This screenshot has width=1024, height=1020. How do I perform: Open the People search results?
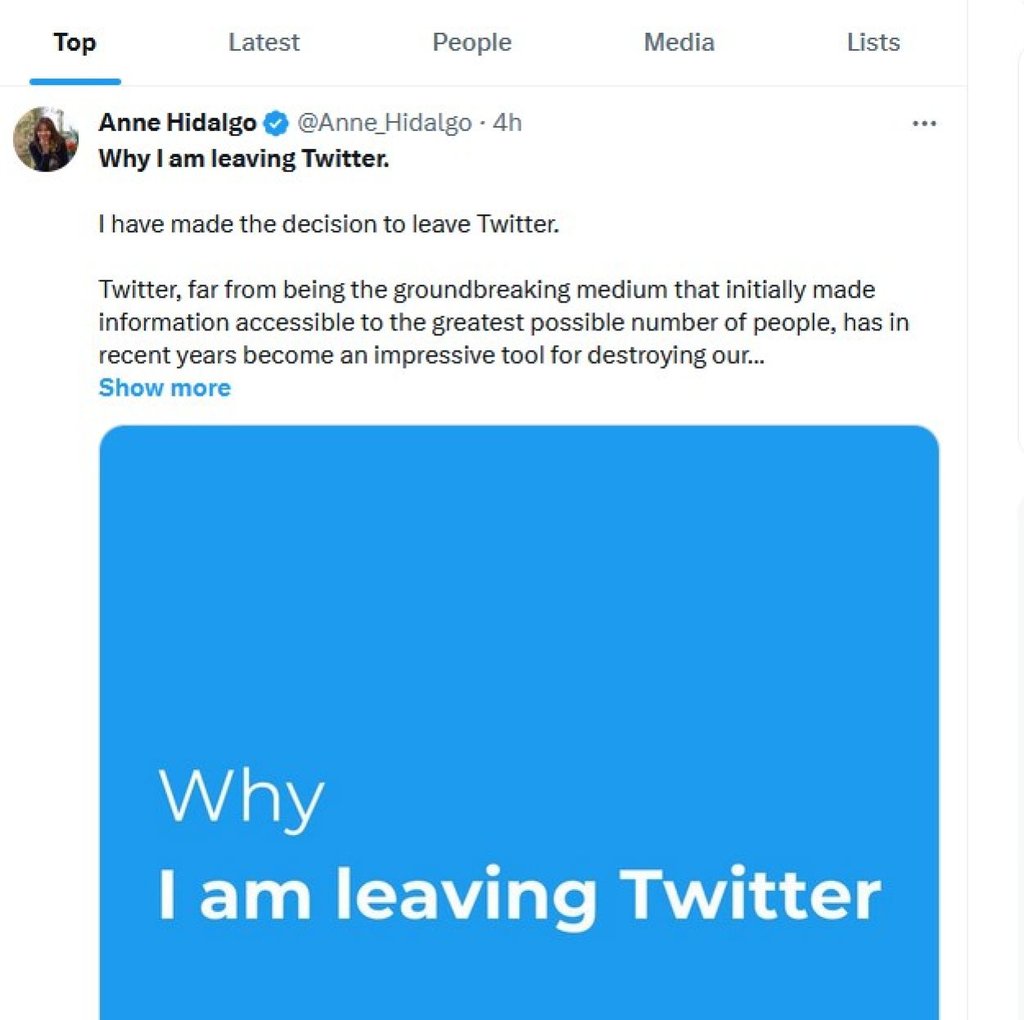471,42
